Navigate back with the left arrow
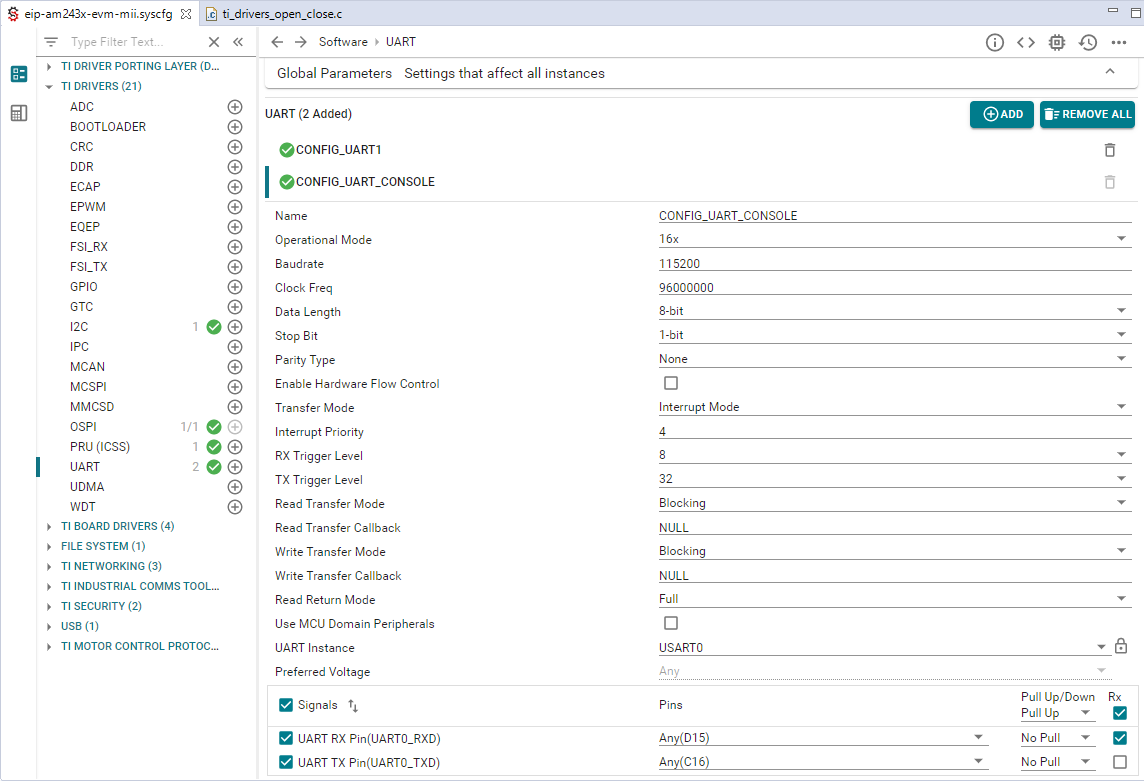The width and height of the screenshot is (1144, 781). click(277, 42)
